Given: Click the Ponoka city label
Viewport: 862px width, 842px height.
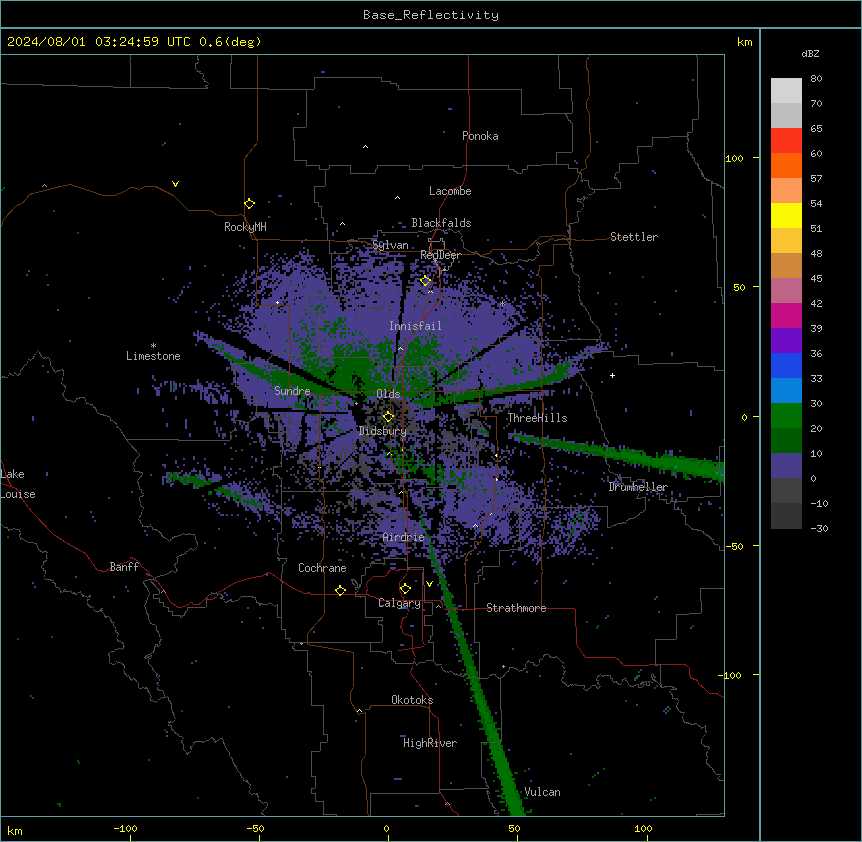Looking at the screenshot, I should point(480,136).
